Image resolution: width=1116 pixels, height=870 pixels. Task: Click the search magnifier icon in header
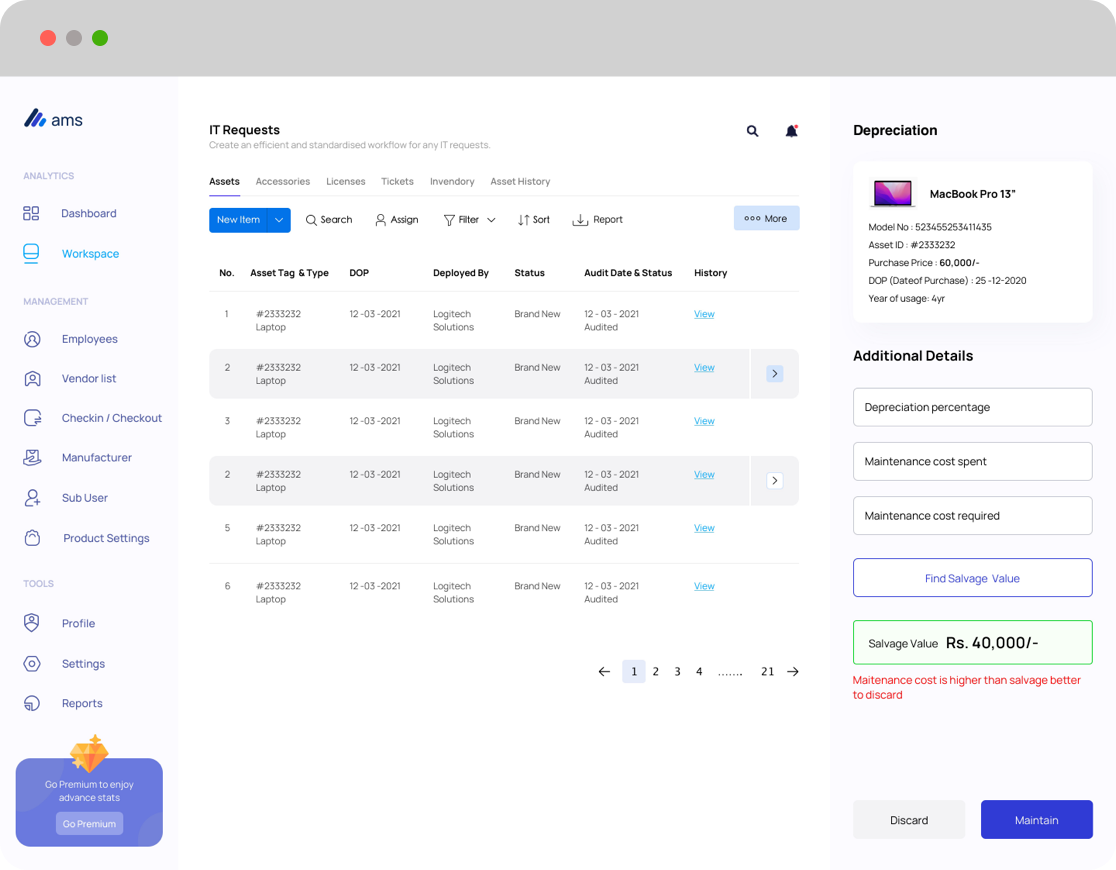[752, 131]
